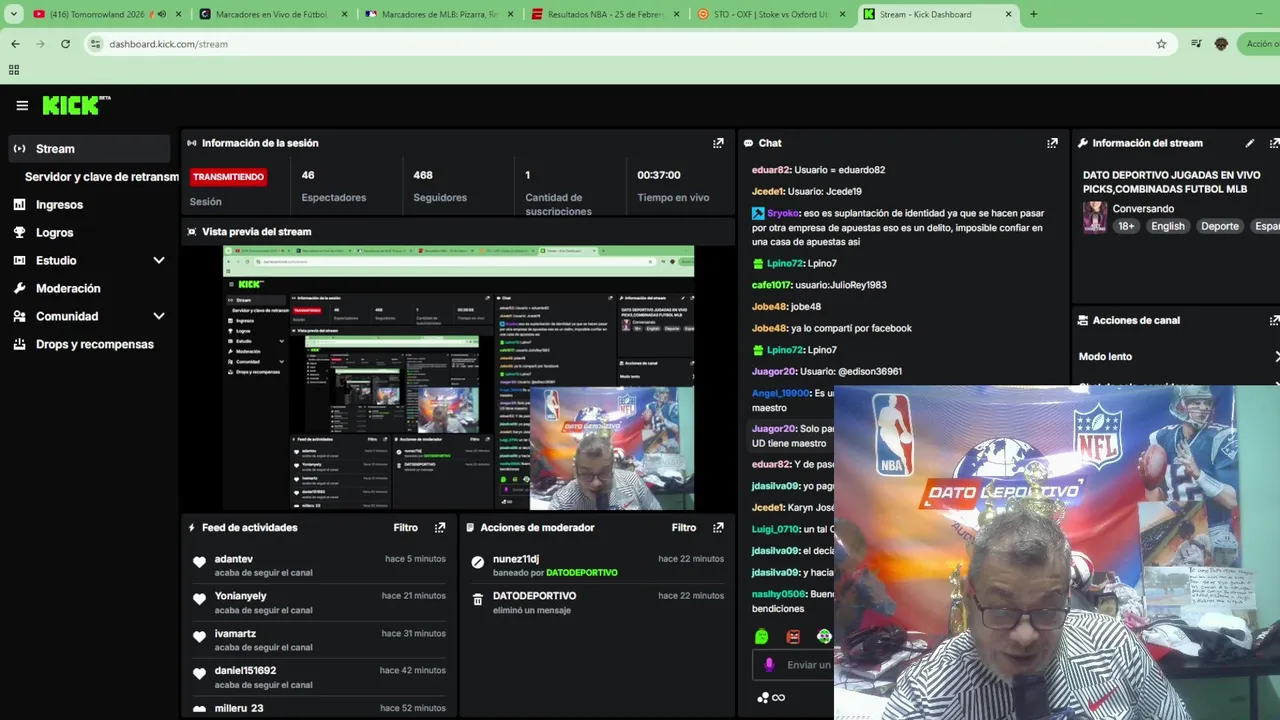
Task: Click the adantev follower entry
Action: tap(319, 565)
